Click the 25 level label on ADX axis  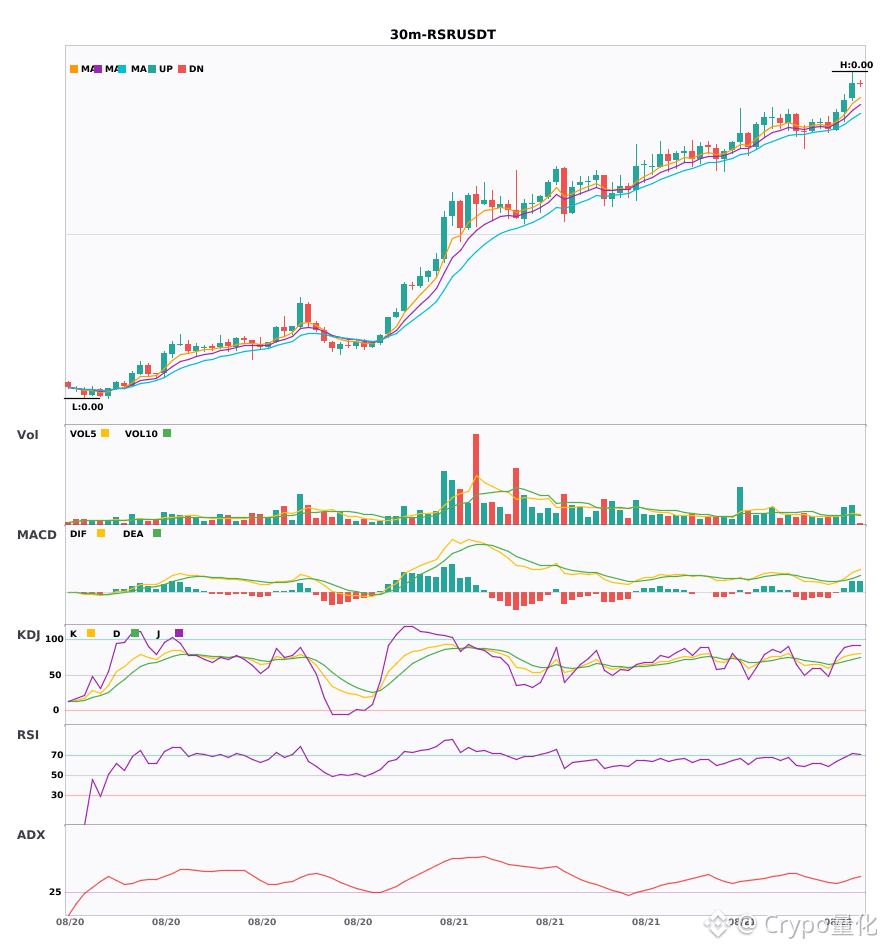pyautogui.click(x=55, y=892)
